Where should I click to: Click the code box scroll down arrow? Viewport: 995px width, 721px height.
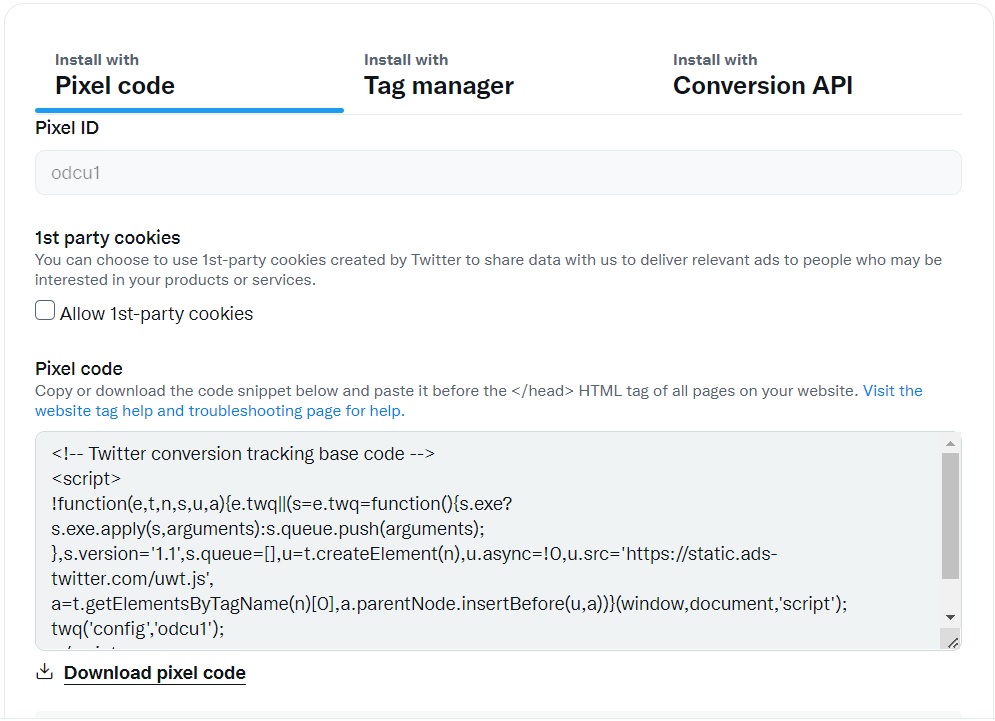(x=950, y=618)
